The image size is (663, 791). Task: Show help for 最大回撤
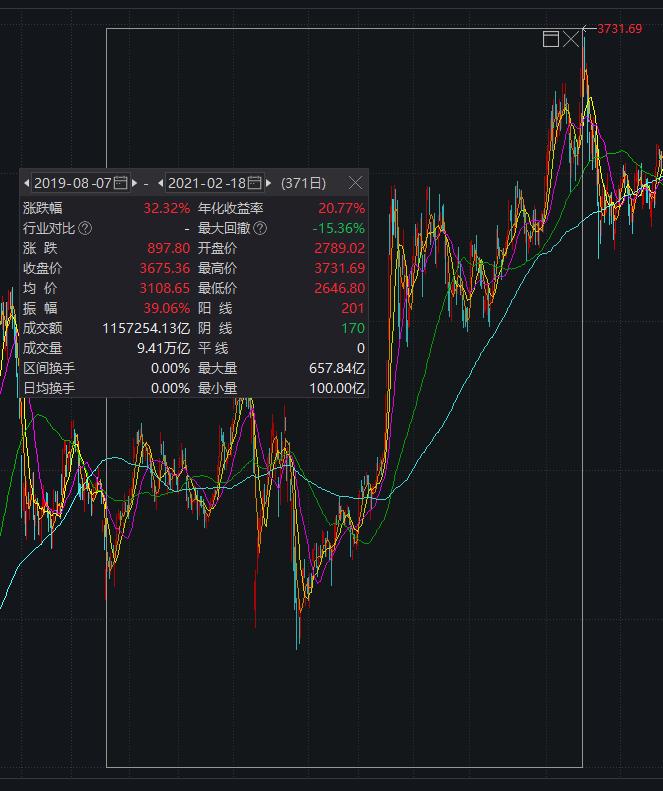click(x=260, y=228)
